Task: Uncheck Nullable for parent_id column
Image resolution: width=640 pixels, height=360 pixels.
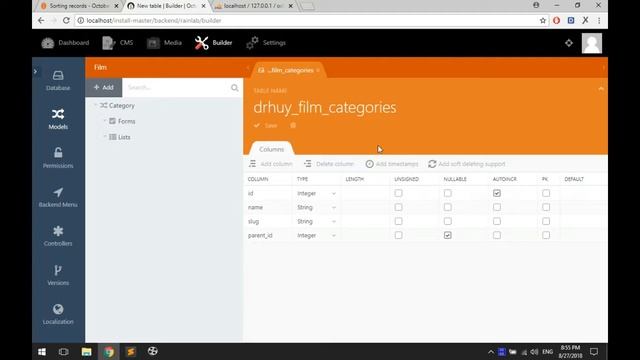Action: (x=448, y=235)
